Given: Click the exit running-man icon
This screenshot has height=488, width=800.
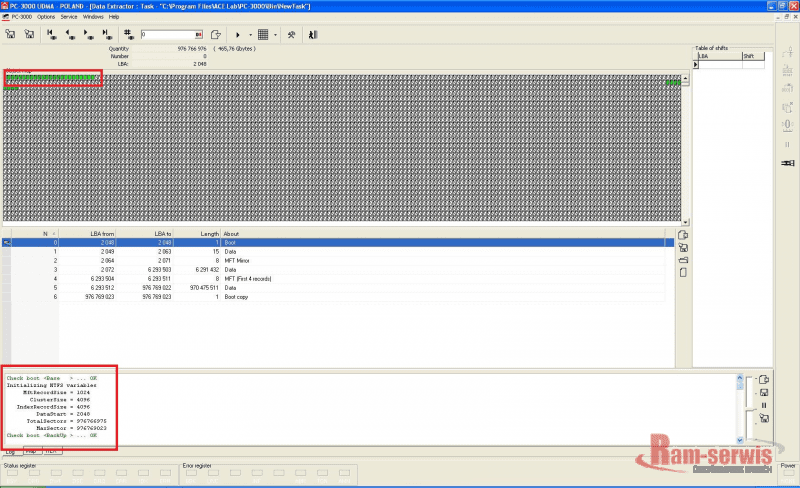Looking at the screenshot, I should 312,34.
